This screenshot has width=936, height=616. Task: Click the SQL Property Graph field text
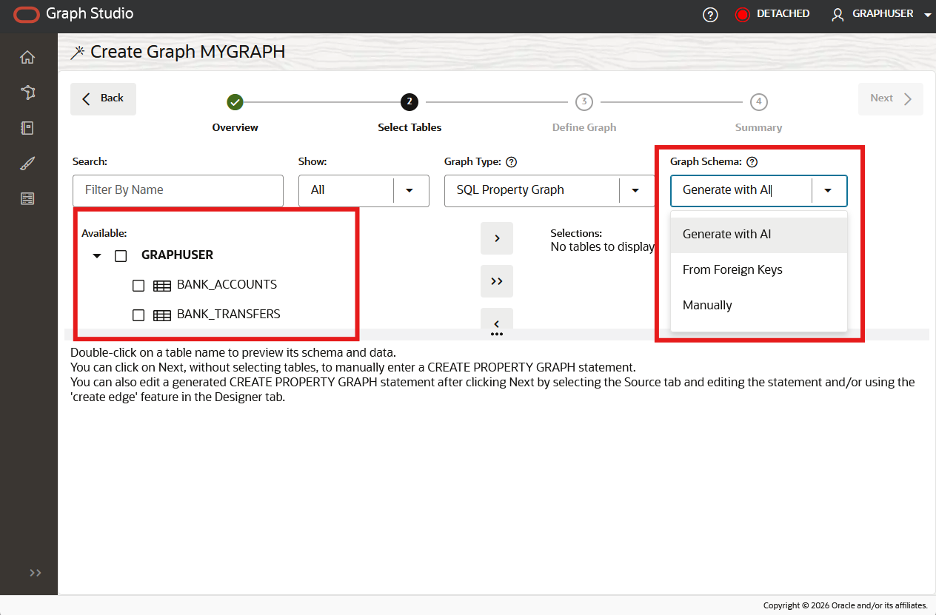pos(510,190)
